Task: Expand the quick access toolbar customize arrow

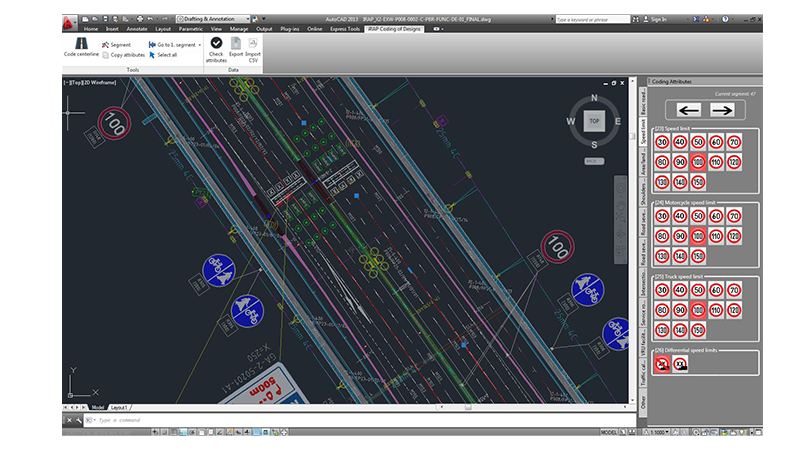Action: point(264,19)
